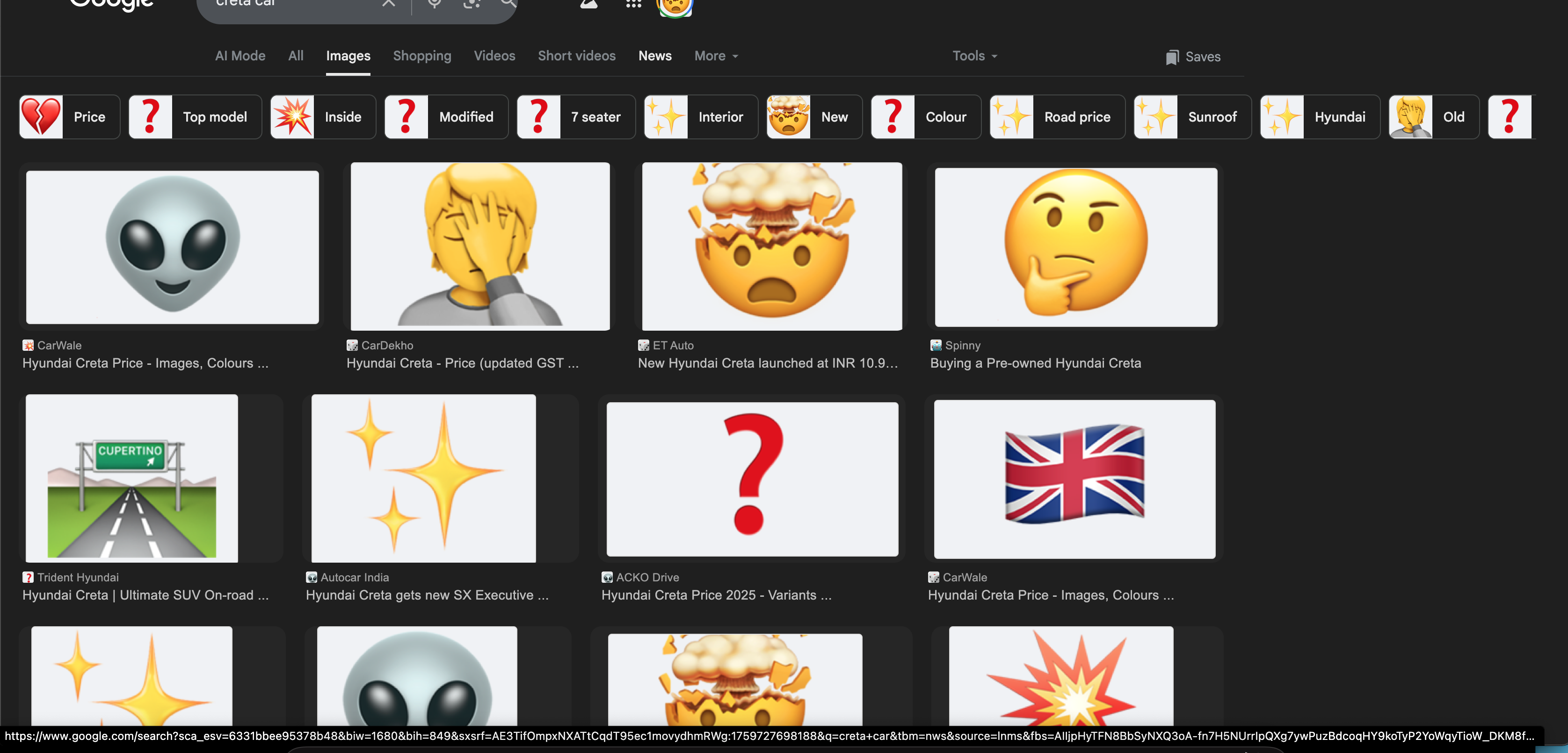Open the Saves bookmark icon

click(x=1172, y=57)
